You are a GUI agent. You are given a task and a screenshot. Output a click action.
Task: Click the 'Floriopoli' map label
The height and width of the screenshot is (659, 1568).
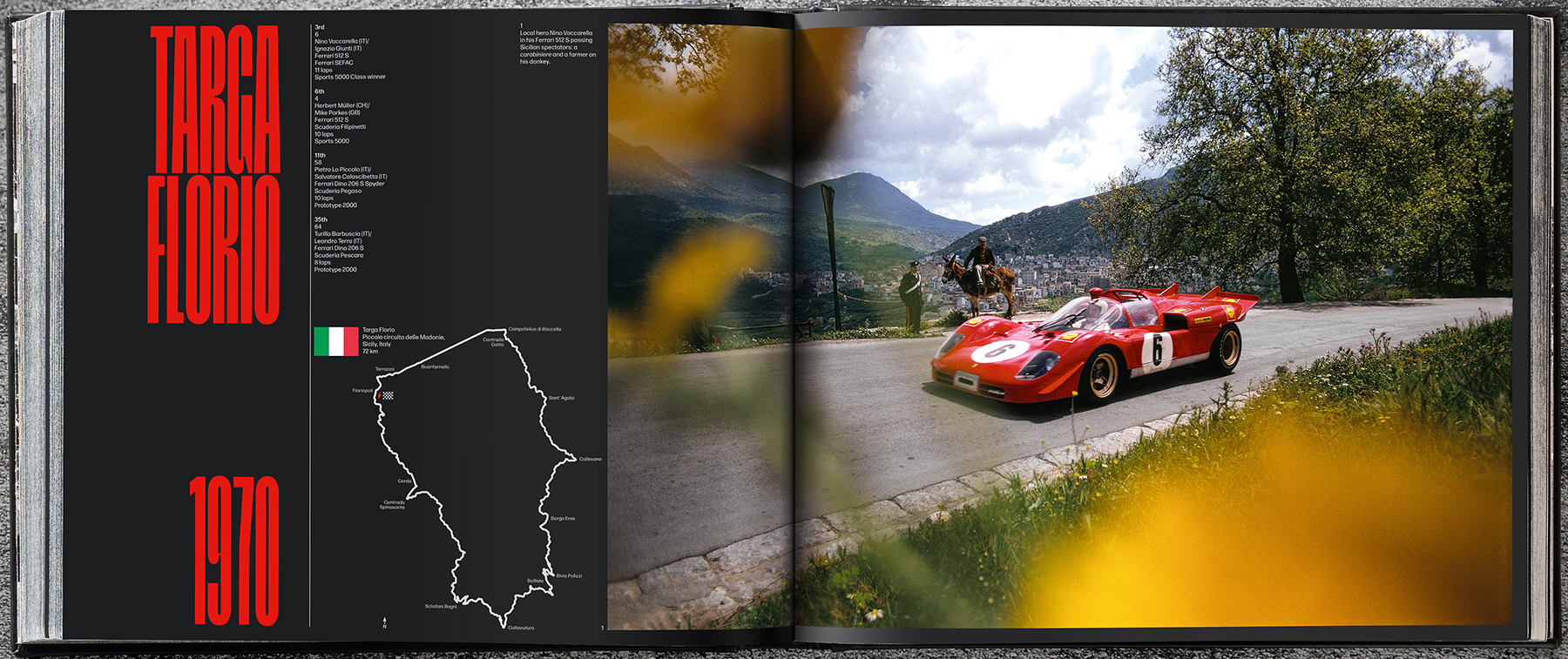362,391
